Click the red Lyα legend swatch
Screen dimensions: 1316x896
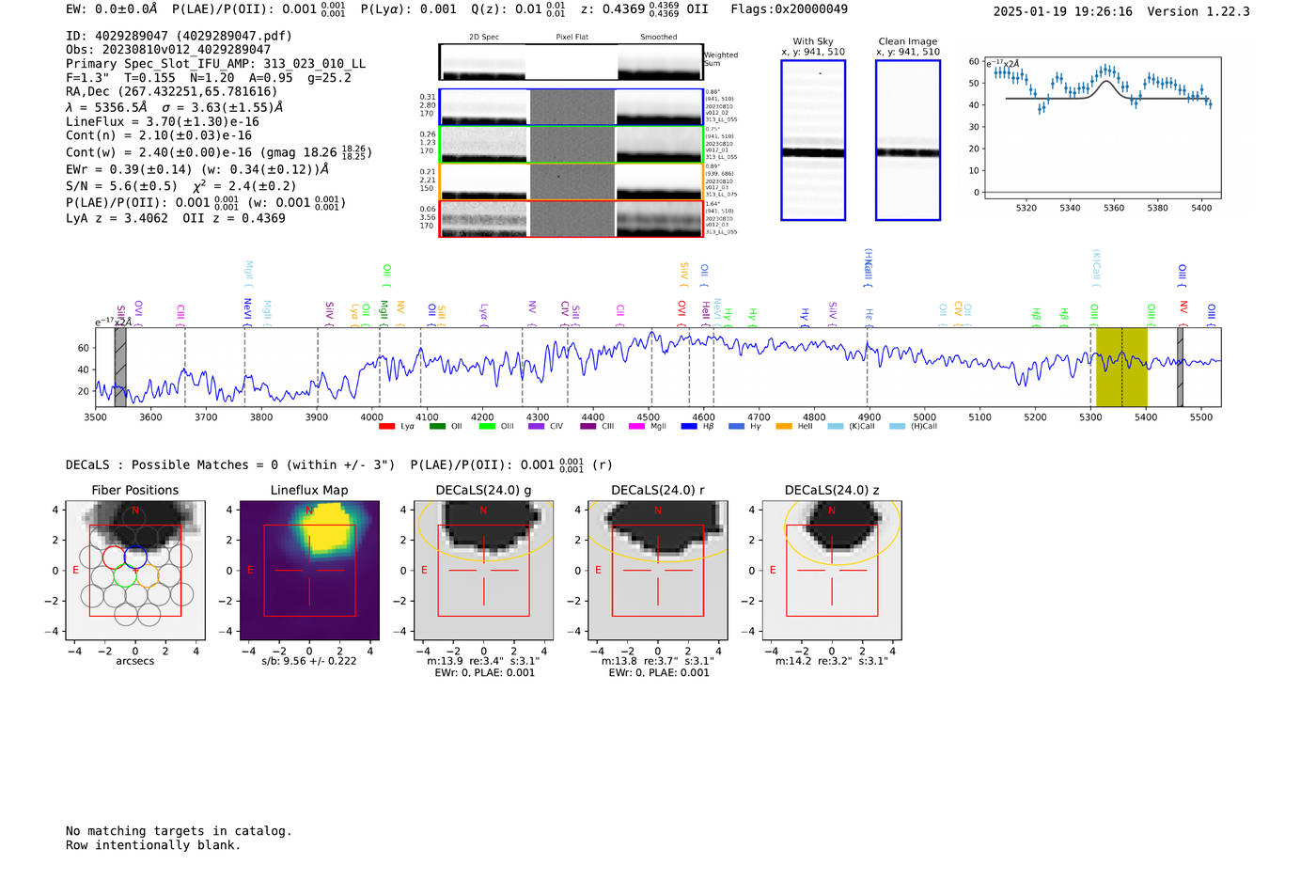click(386, 427)
